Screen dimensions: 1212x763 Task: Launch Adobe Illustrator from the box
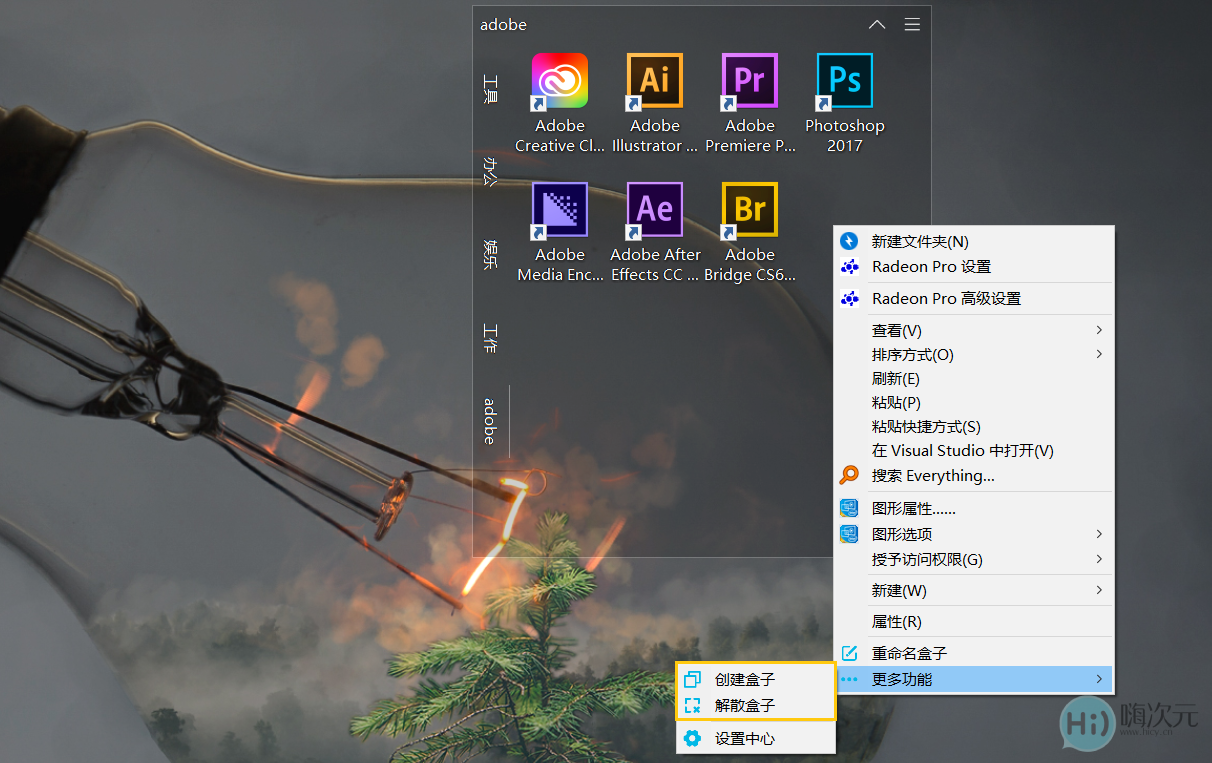655,81
